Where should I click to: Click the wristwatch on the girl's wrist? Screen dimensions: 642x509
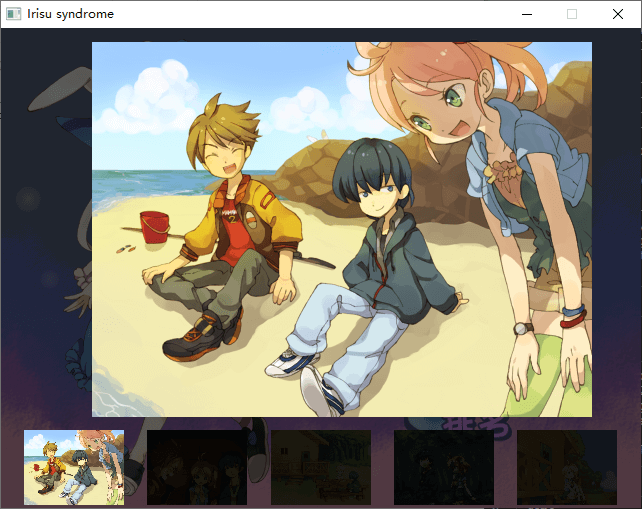[x=522, y=328]
